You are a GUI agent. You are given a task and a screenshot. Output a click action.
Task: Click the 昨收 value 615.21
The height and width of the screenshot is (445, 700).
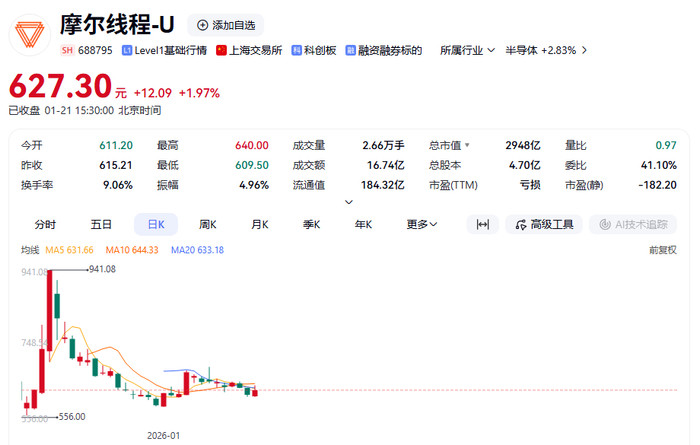[x=116, y=165]
